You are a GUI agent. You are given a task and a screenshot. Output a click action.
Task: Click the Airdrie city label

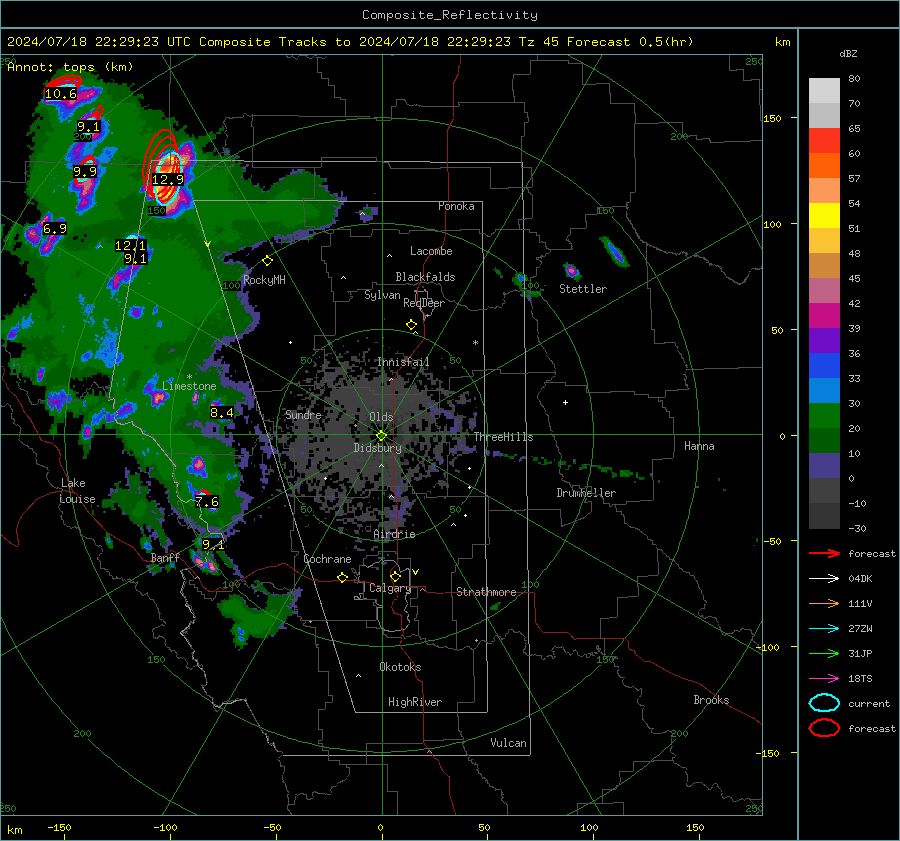[394, 534]
